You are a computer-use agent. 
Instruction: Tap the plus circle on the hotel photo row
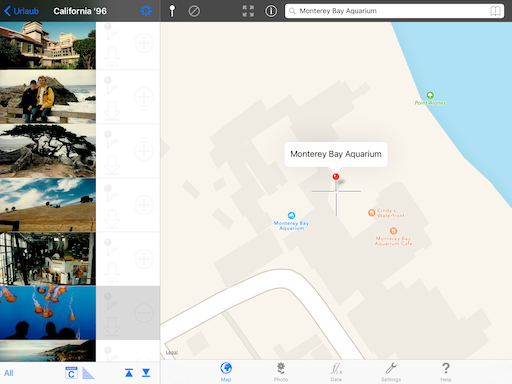[x=144, y=43]
